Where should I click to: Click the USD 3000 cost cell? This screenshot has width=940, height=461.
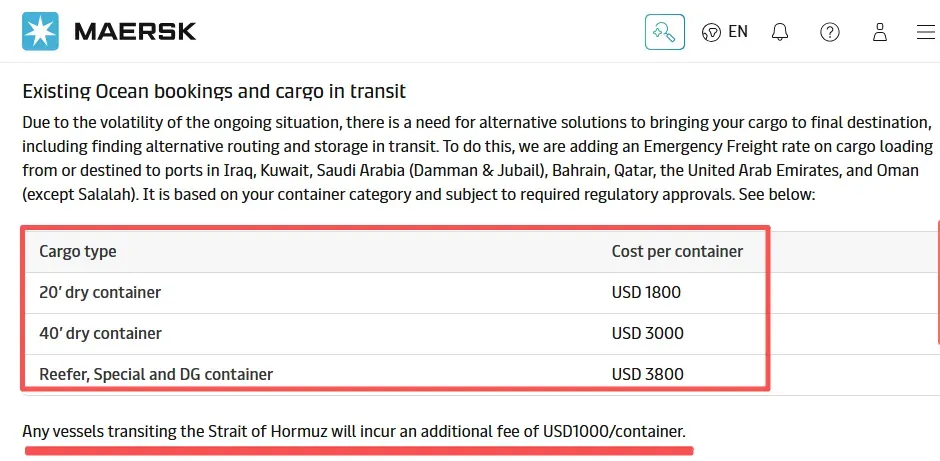pos(647,333)
